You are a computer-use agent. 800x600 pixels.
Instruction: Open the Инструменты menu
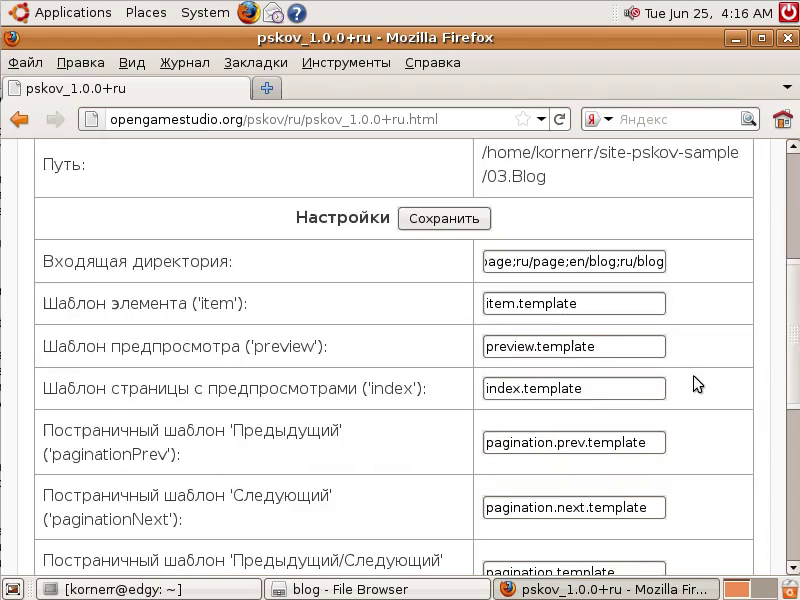(346, 62)
